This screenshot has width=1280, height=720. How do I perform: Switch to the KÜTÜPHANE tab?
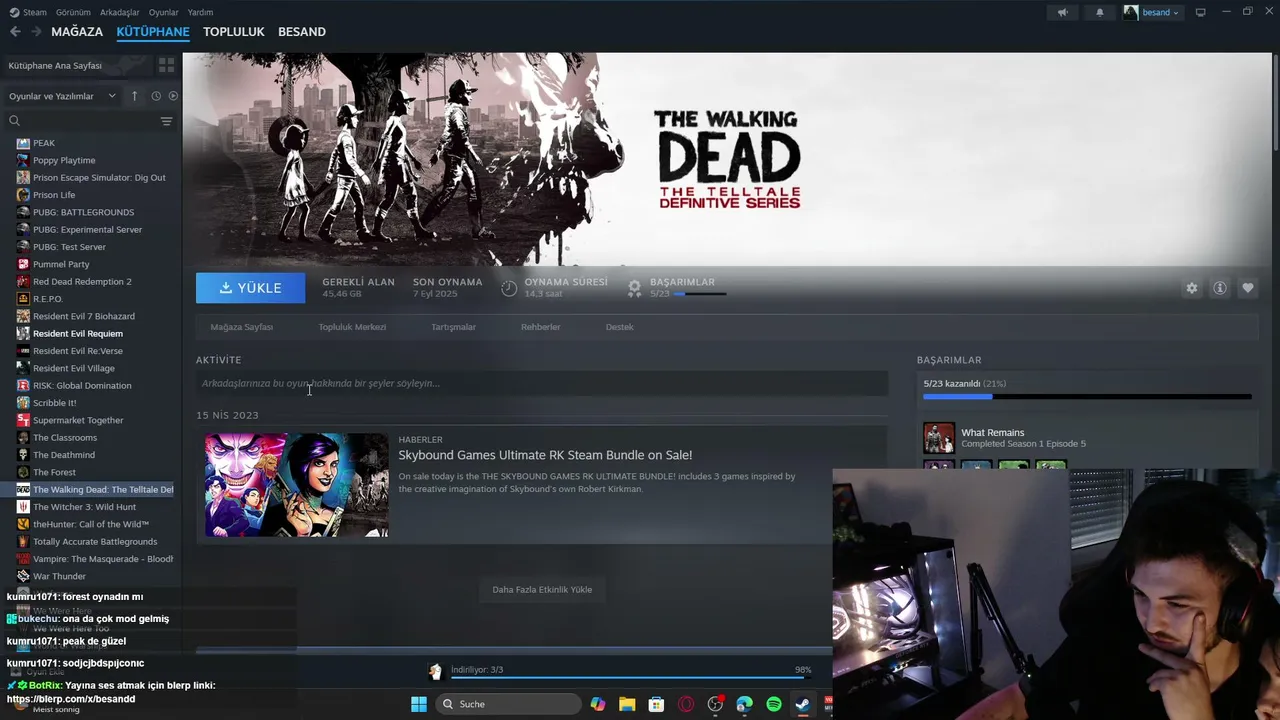(153, 32)
